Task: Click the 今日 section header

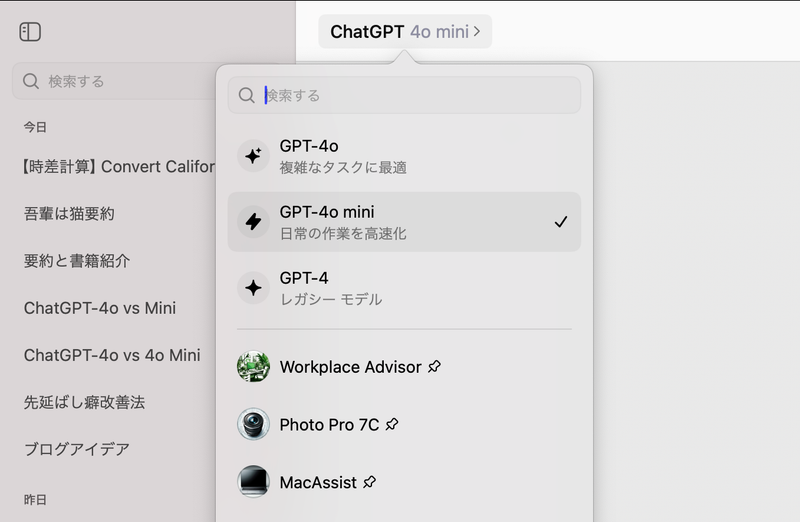Action: pyautogui.click(x=35, y=127)
